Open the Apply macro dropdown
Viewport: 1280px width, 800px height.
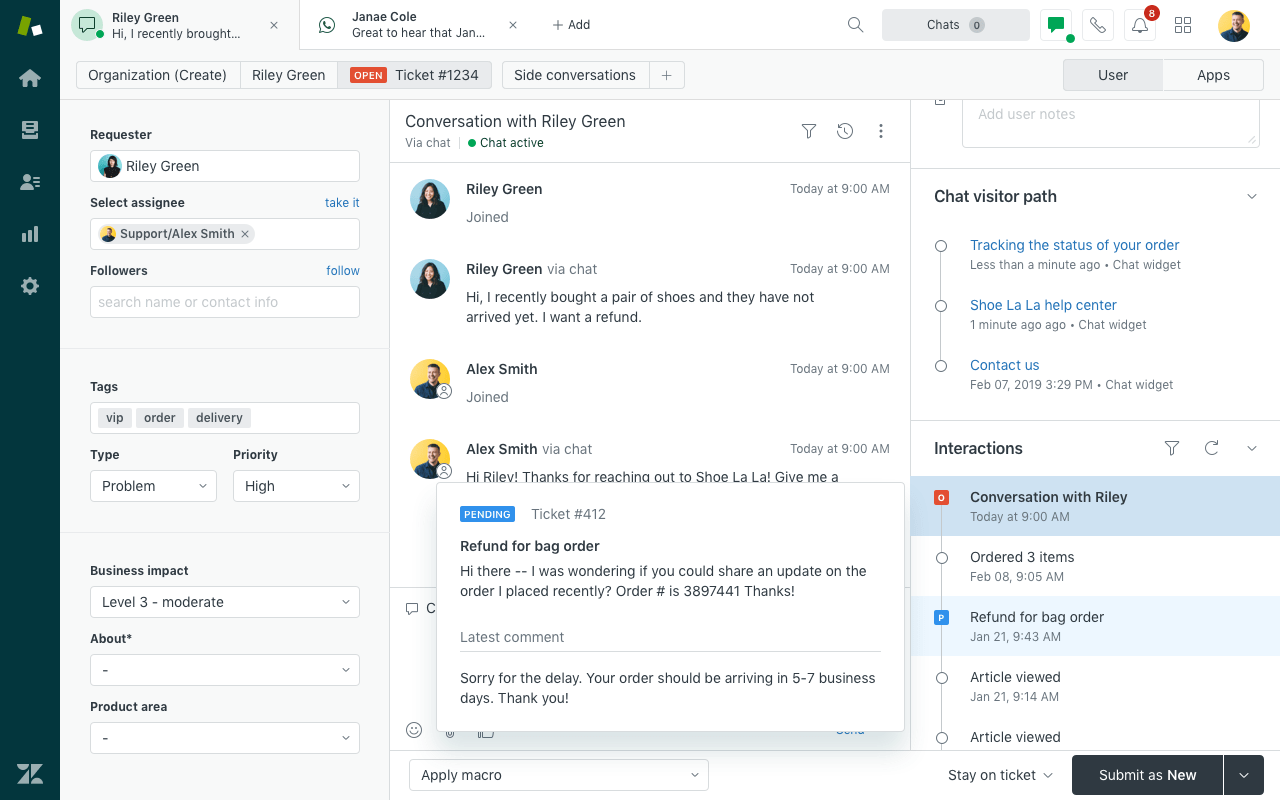pyautogui.click(x=559, y=775)
